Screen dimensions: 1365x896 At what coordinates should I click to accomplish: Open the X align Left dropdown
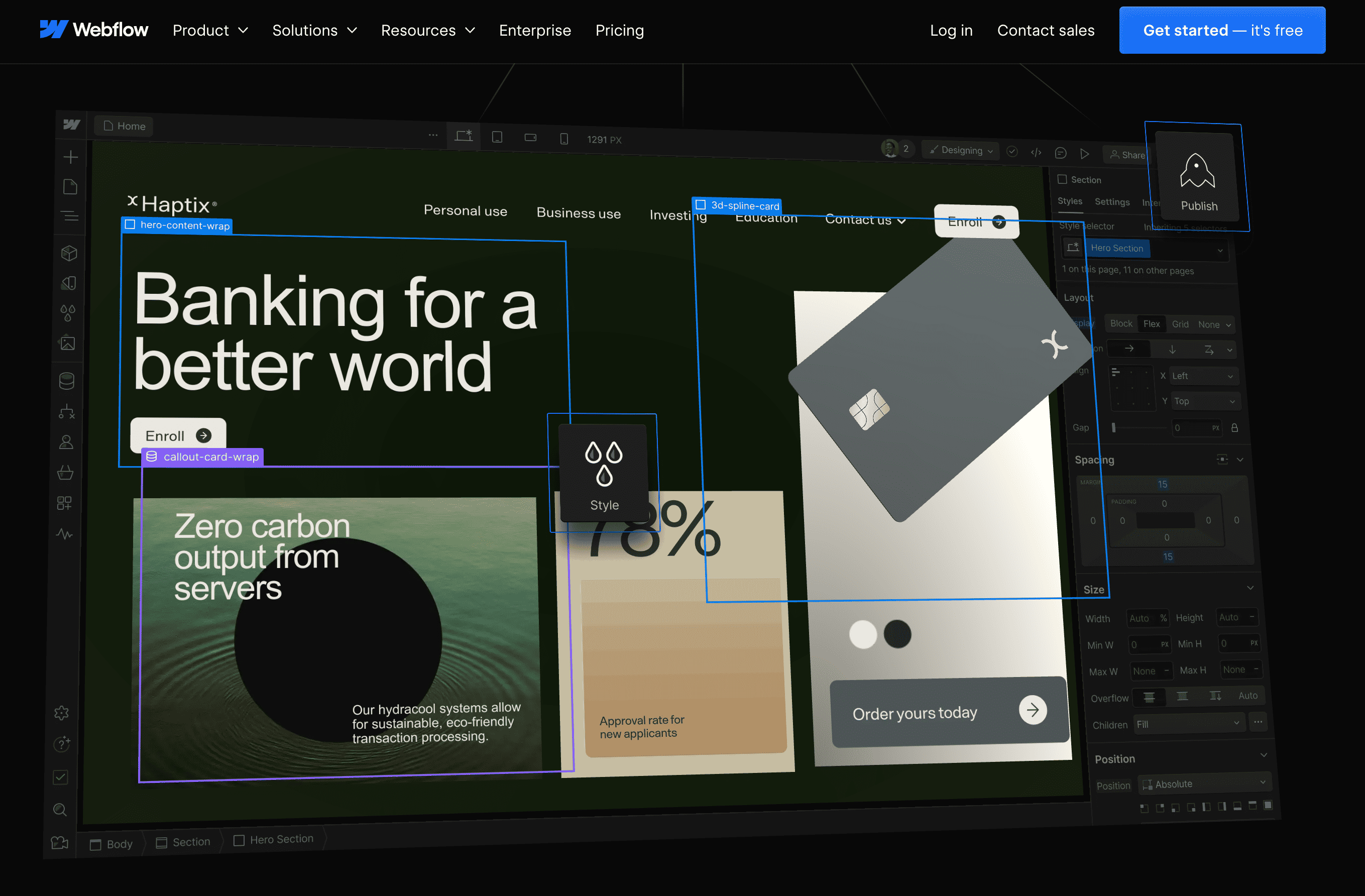[x=1203, y=376]
